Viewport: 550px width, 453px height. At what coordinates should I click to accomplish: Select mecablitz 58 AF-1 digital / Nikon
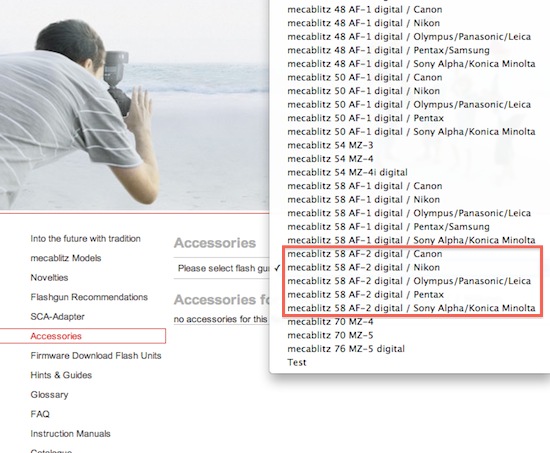(363, 200)
